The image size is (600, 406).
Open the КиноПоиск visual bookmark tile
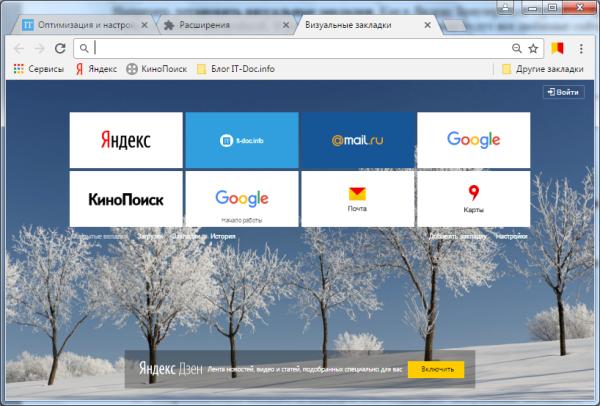tap(126, 199)
